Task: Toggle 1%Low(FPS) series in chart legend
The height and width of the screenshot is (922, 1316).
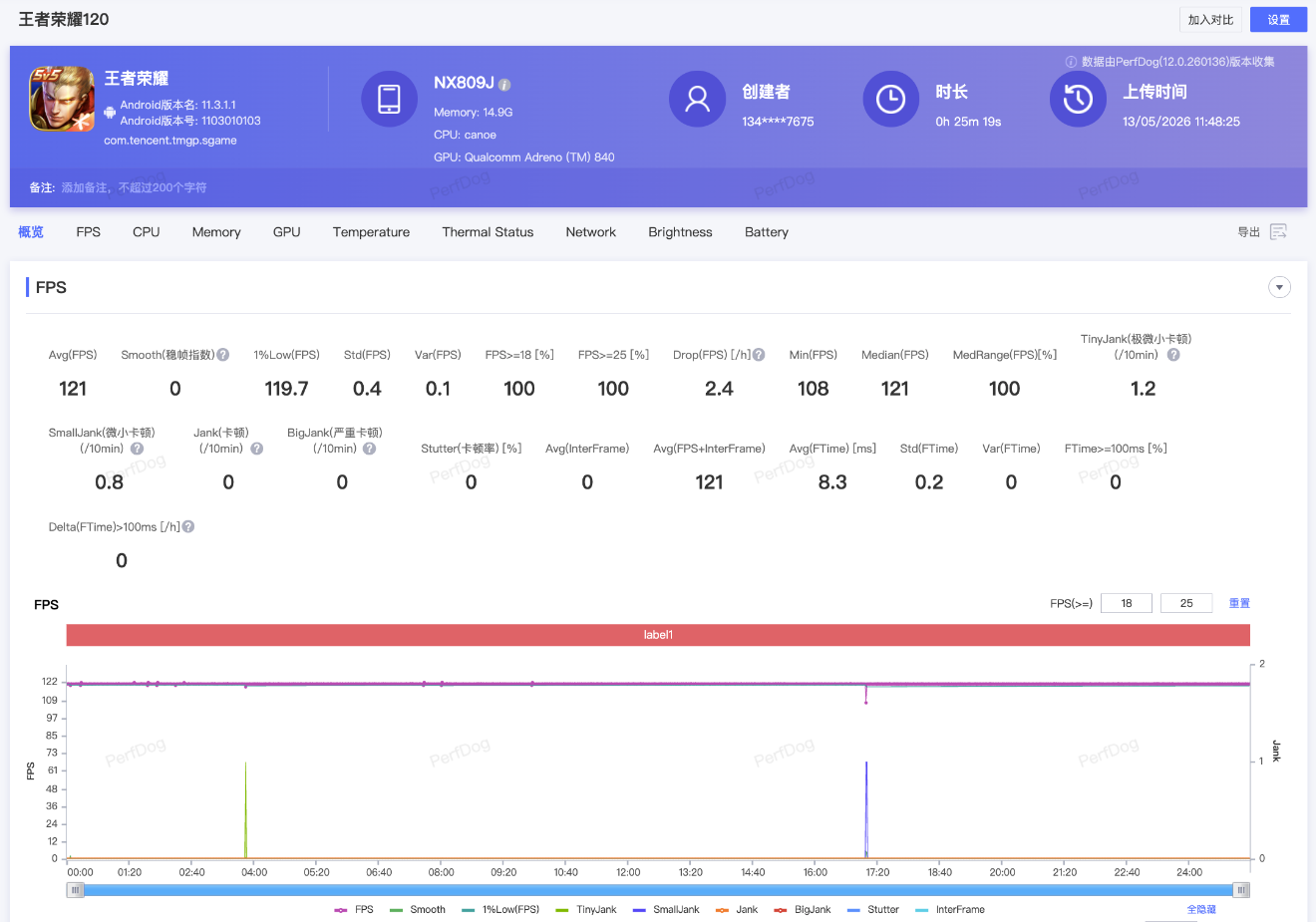Action: click(500, 910)
